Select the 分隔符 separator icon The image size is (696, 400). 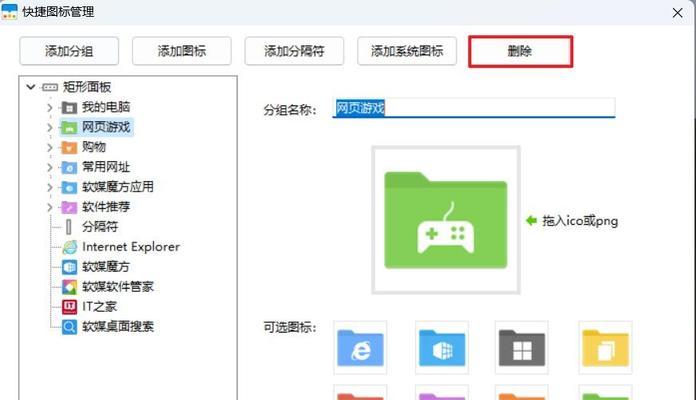[68, 227]
